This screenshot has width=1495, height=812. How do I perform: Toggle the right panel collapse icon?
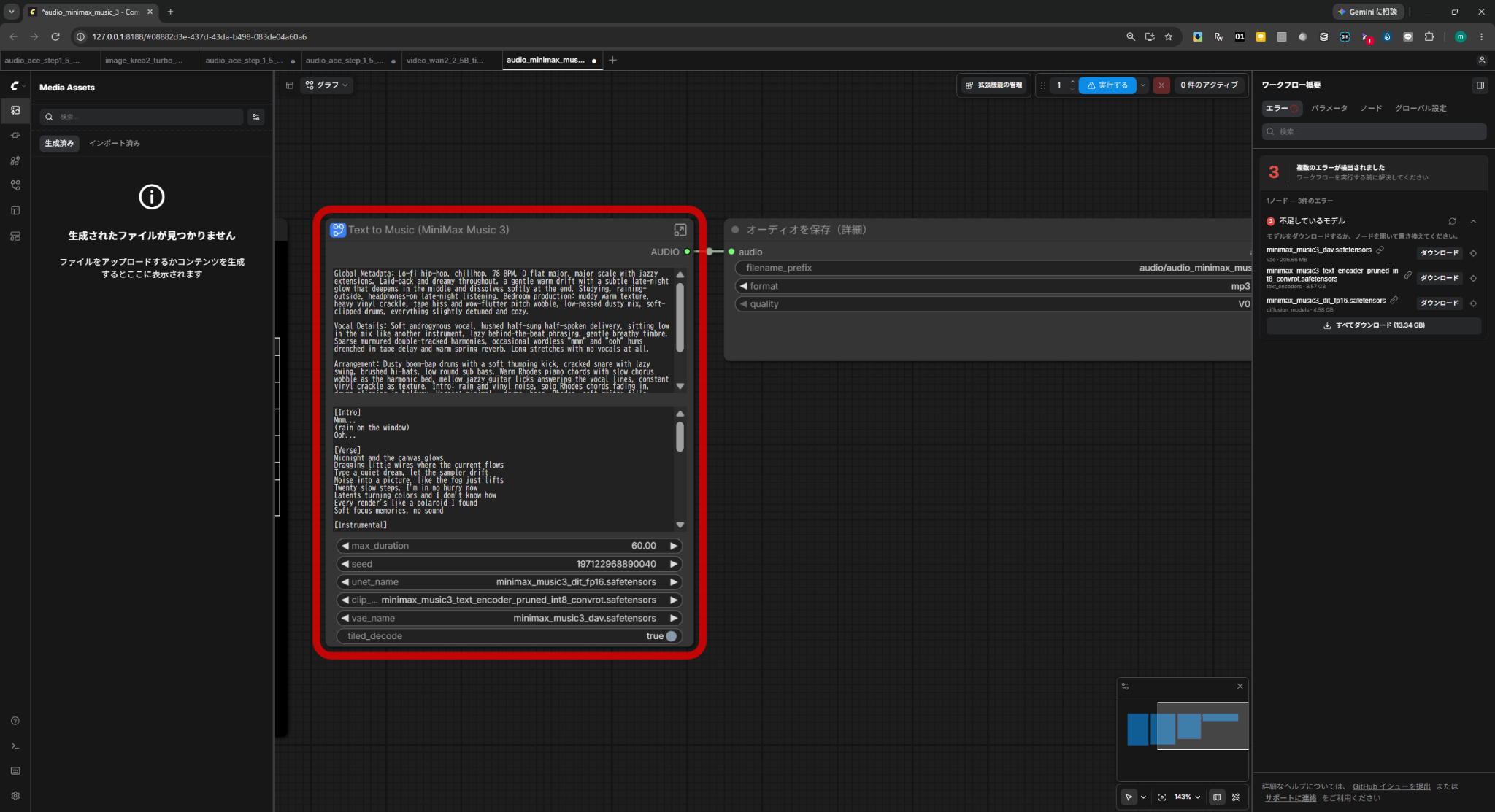tap(1480, 85)
